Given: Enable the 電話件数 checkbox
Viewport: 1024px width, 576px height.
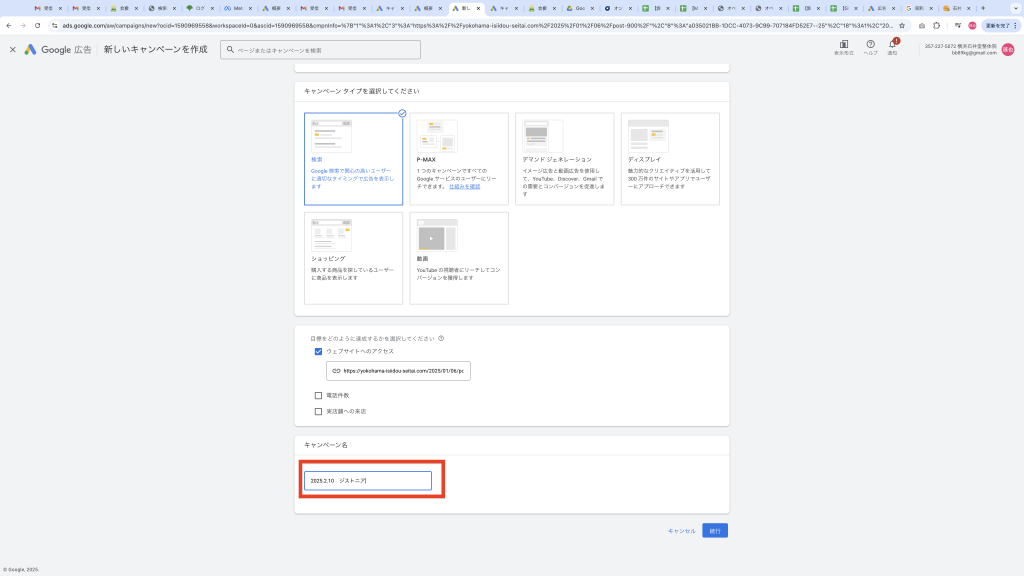Looking at the screenshot, I should pyautogui.click(x=318, y=396).
